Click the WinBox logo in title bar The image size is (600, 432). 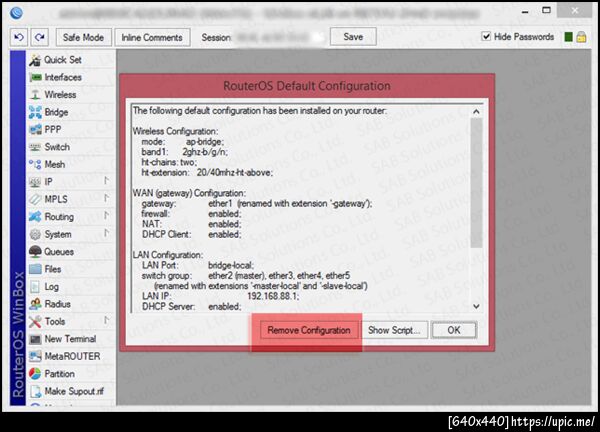point(16,13)
